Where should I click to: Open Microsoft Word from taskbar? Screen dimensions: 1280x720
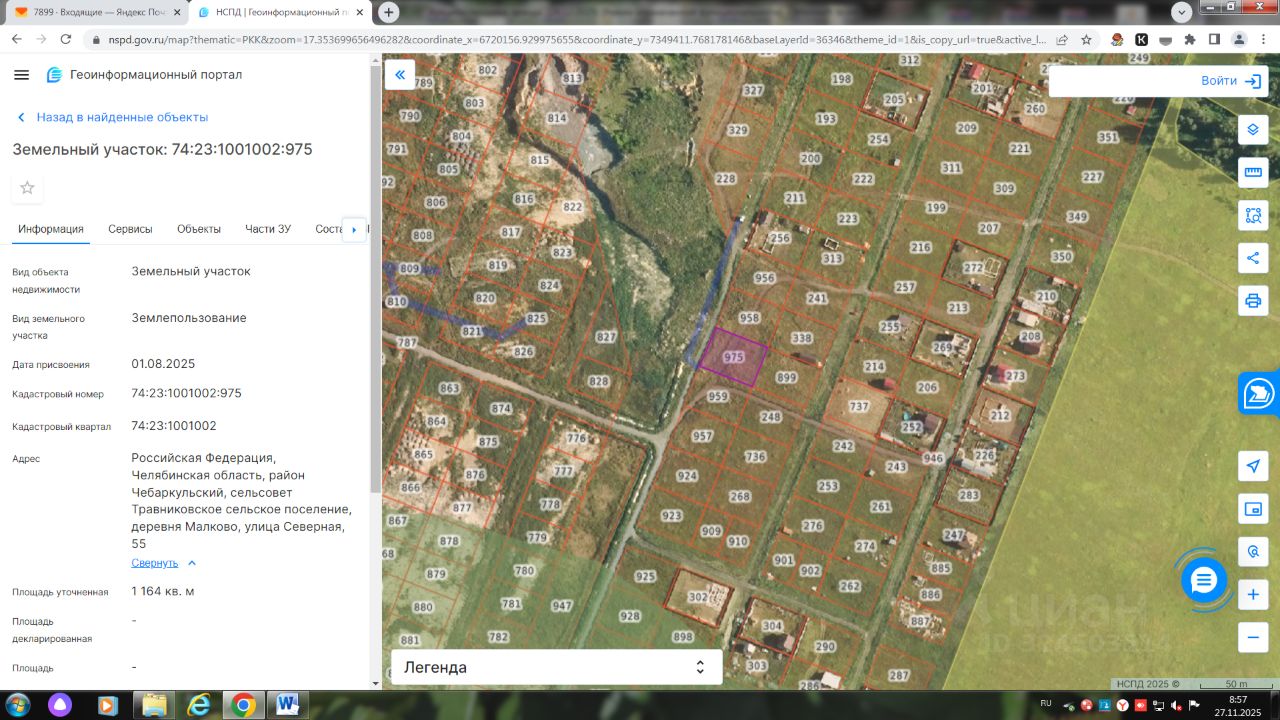point(288,705)
